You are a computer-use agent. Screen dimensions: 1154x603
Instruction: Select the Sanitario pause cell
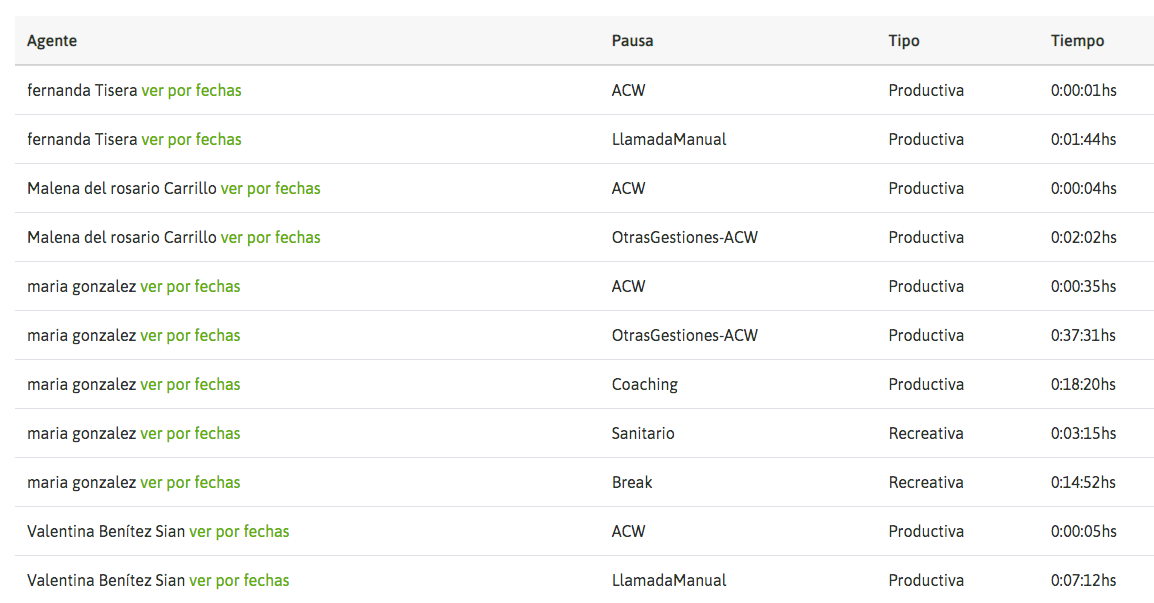tap(643, 433)
